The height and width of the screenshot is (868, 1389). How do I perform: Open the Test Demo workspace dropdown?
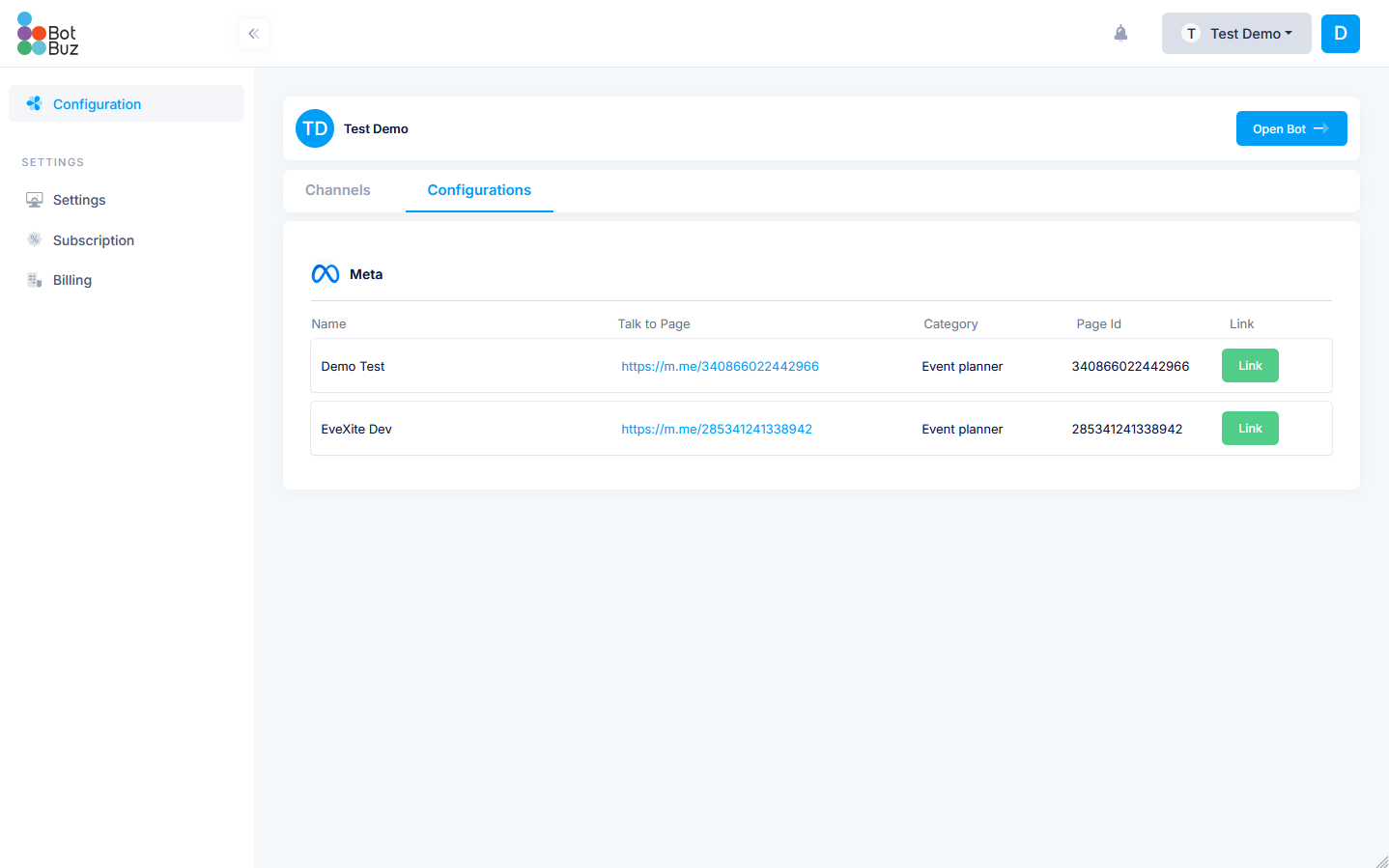tap(1236, 34)
